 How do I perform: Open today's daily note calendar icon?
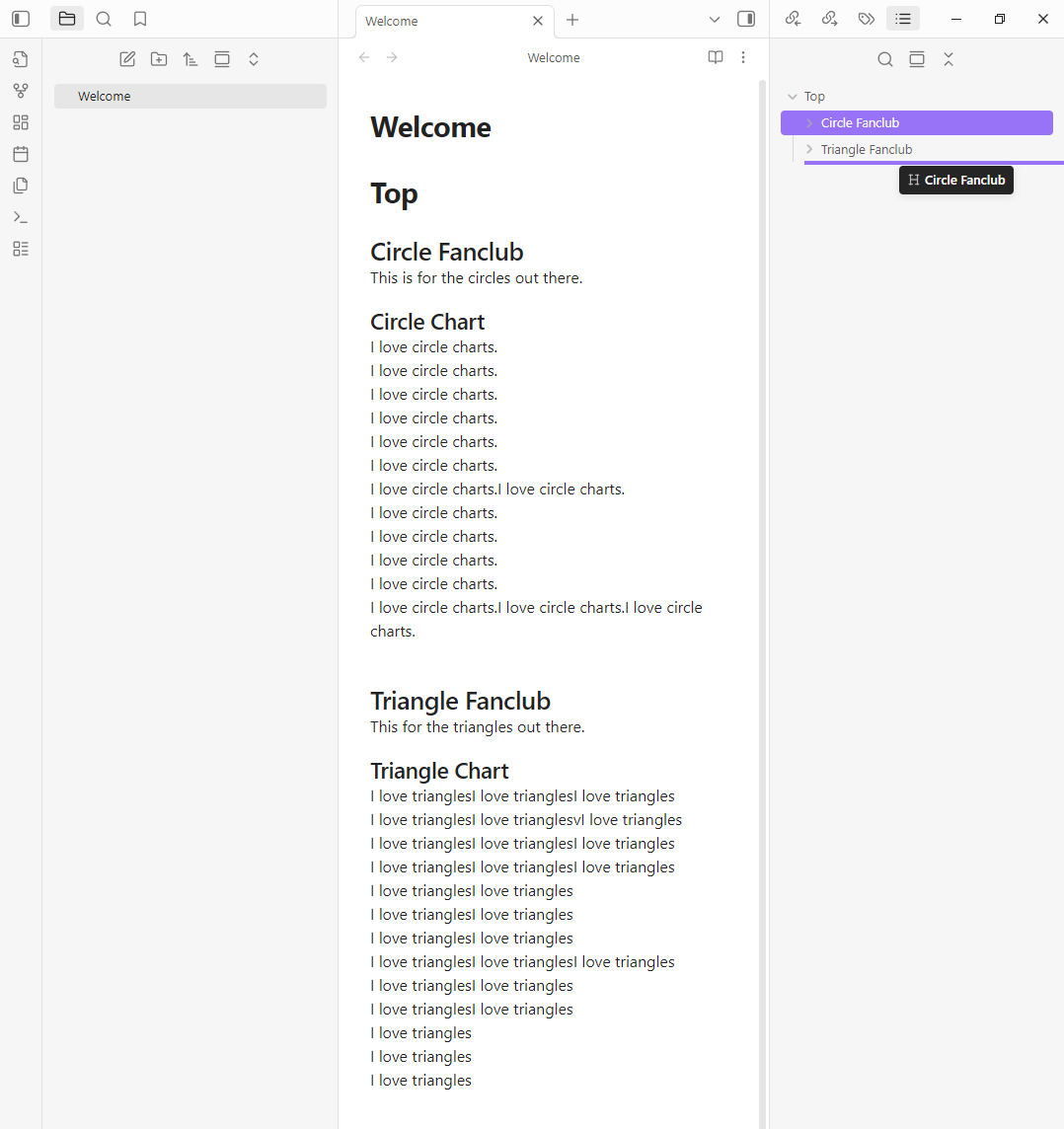click(x=21, y=154)
